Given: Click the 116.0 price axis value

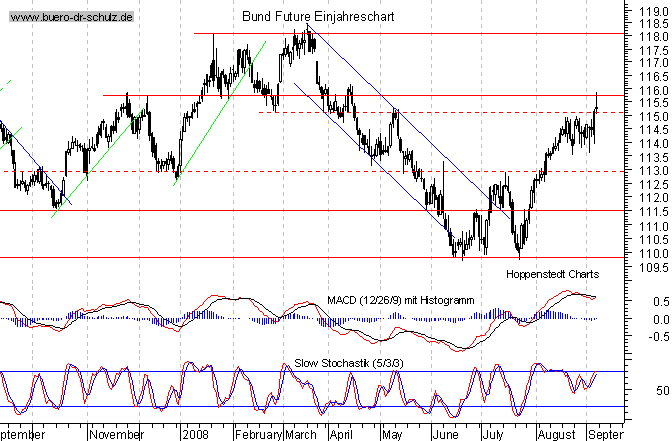Looking at the screenshot, I should (654, 90).
